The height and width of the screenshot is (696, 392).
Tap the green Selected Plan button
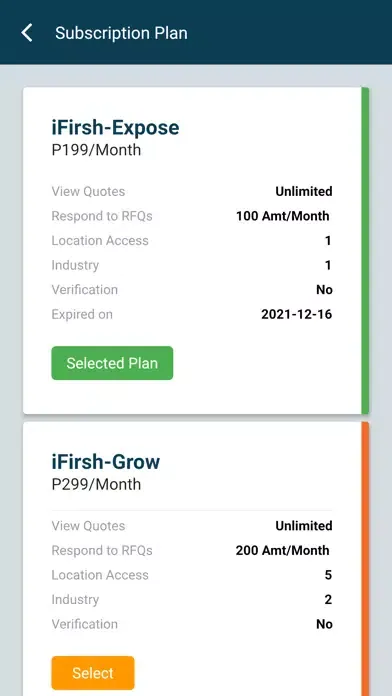[x=112, y=363]
